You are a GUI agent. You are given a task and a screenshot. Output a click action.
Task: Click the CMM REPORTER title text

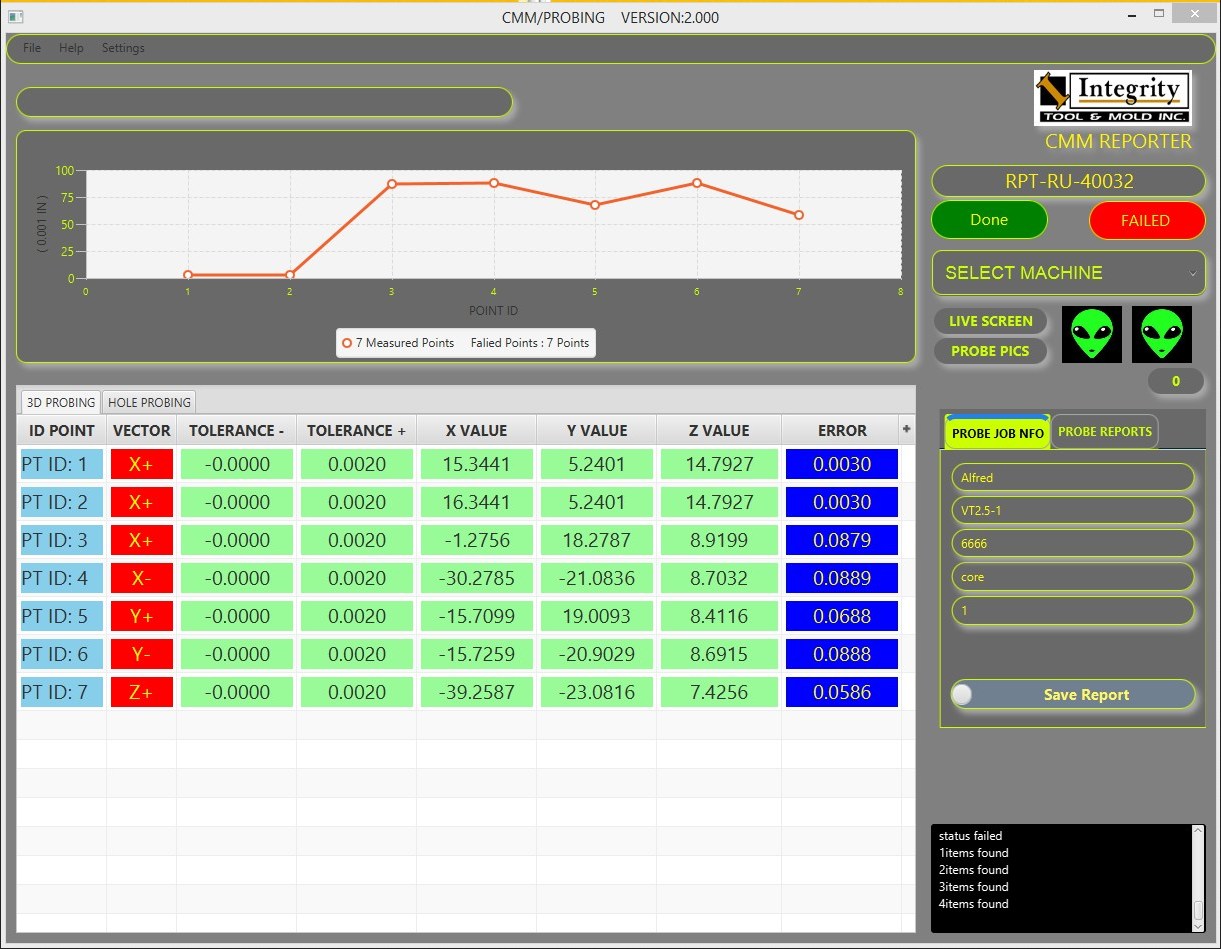point(1118,142)
